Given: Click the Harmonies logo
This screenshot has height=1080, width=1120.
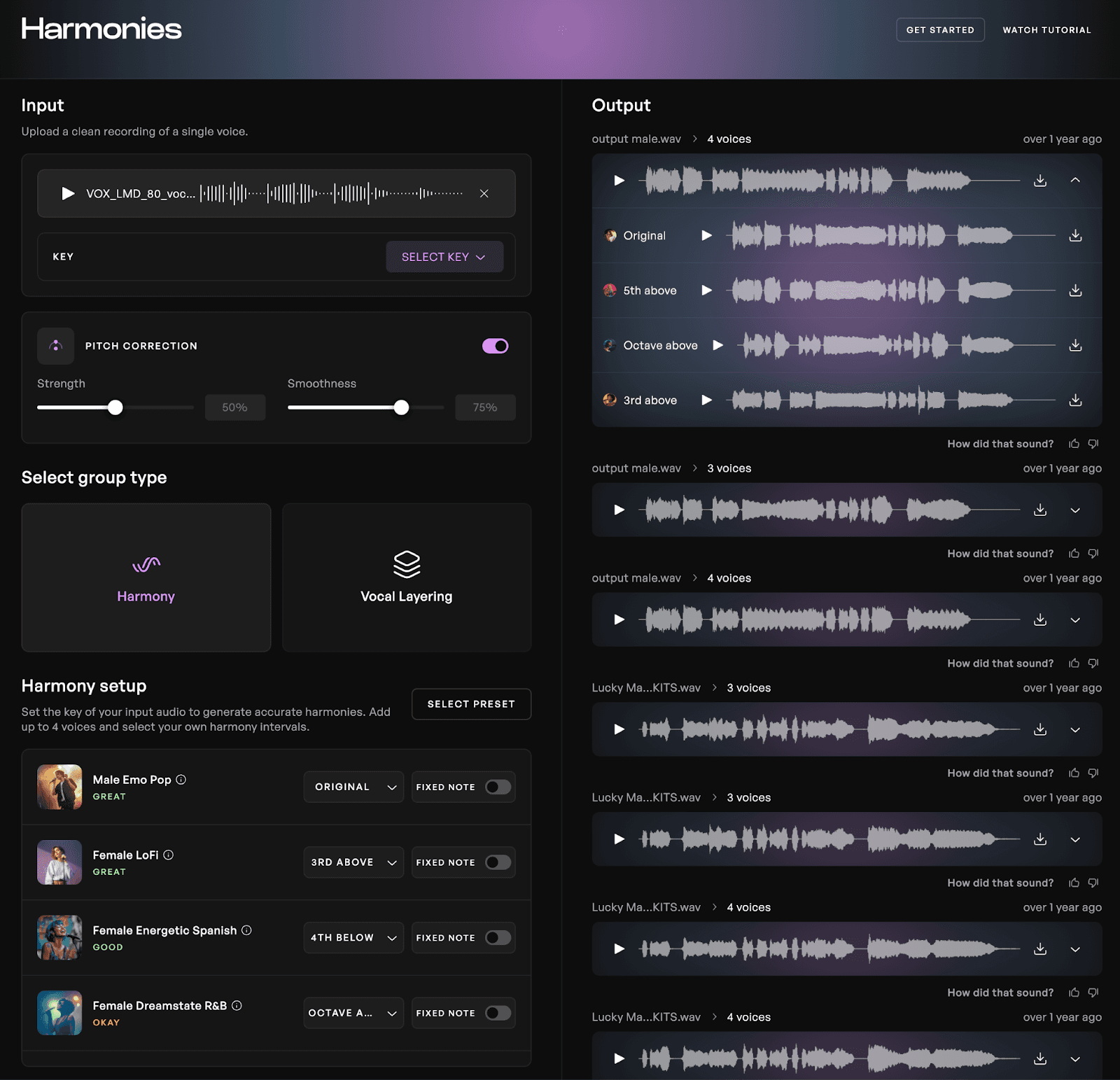Looking at the screenshot, I should pos(101,29).
